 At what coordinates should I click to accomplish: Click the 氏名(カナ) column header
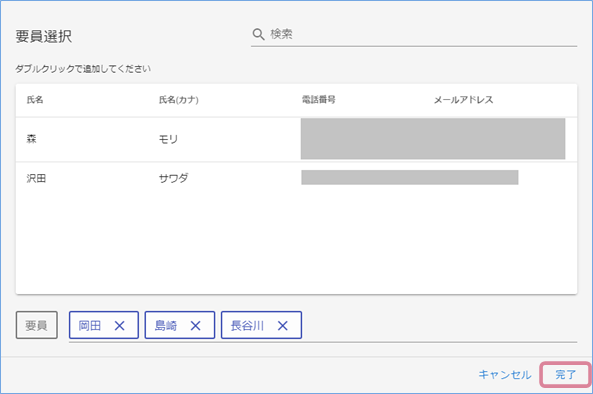[179, 100]
